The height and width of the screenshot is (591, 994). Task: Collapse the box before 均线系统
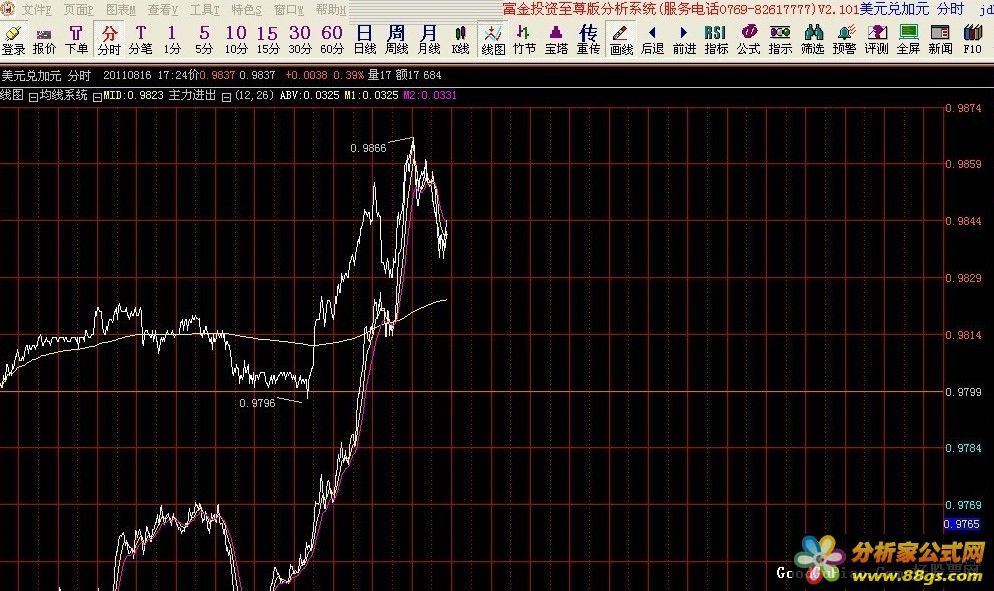tap(34, 97)
